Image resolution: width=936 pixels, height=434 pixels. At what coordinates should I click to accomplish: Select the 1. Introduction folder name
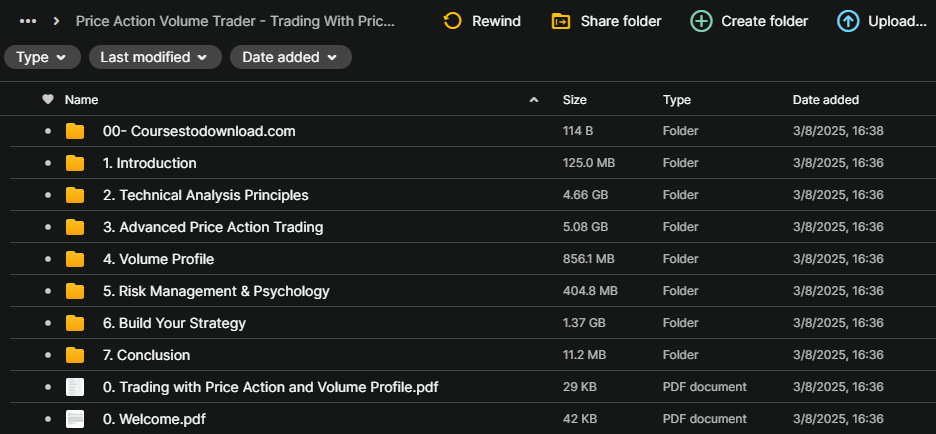tap(149, 163)
